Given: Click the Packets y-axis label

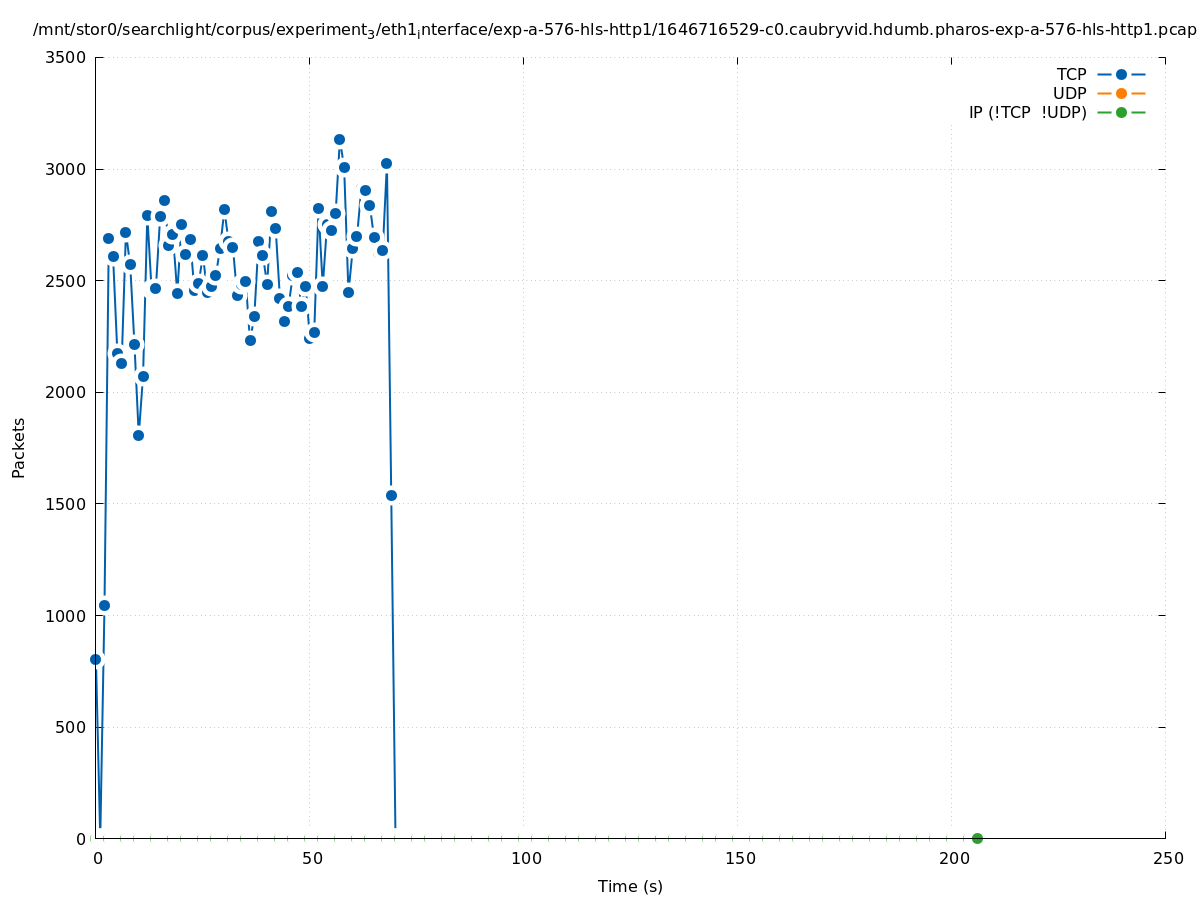Looking at the screenshot, I should click(19, 447).
